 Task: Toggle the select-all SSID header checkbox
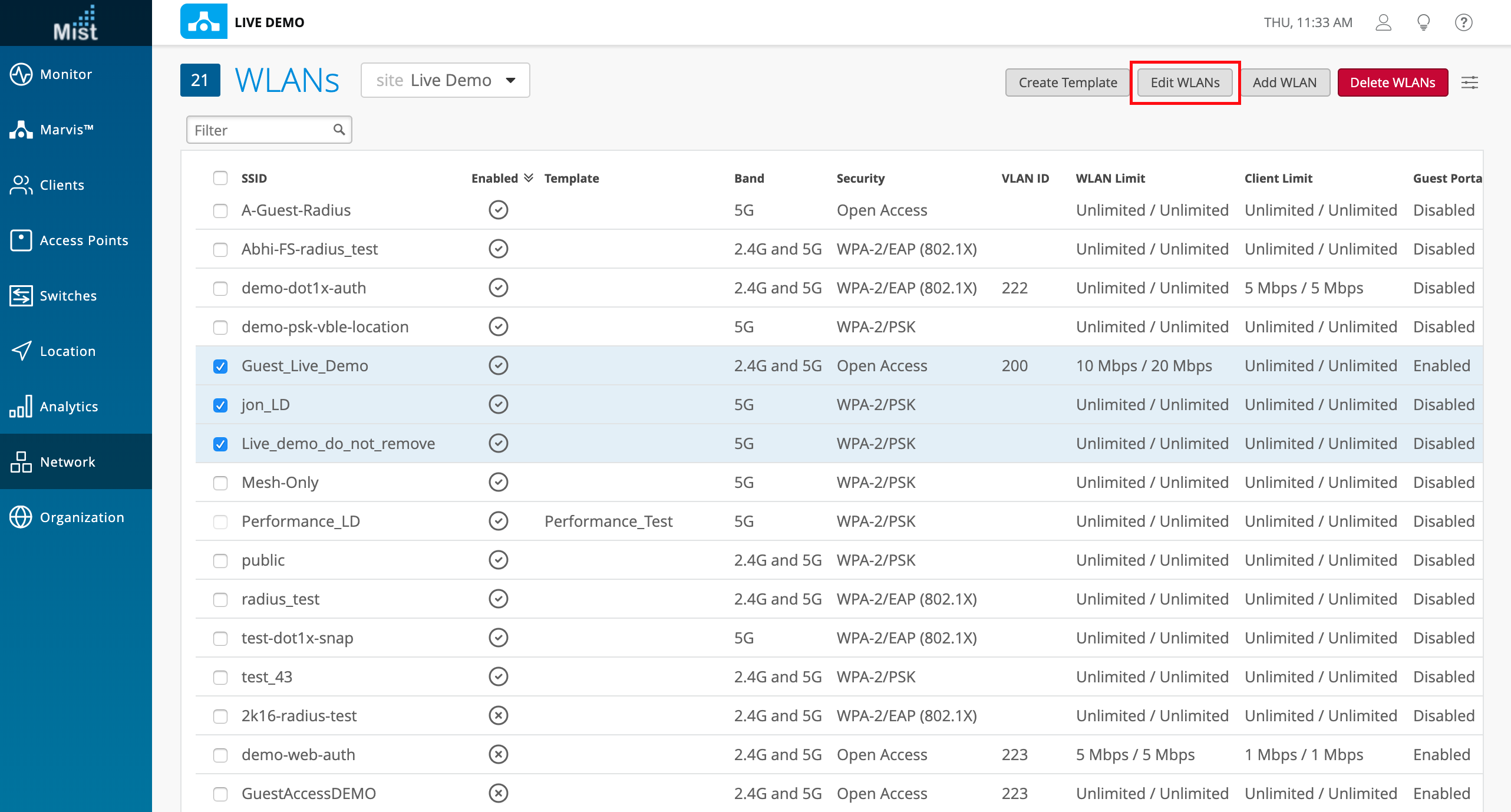pyautogui.click(x=220, y=179)
